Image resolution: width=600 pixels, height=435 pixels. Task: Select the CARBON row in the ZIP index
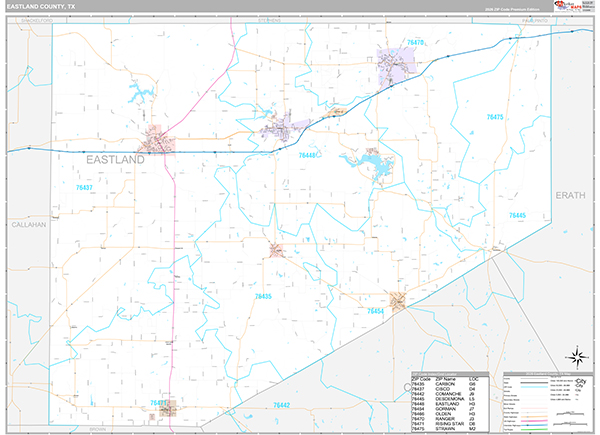[x=450, y=384]
